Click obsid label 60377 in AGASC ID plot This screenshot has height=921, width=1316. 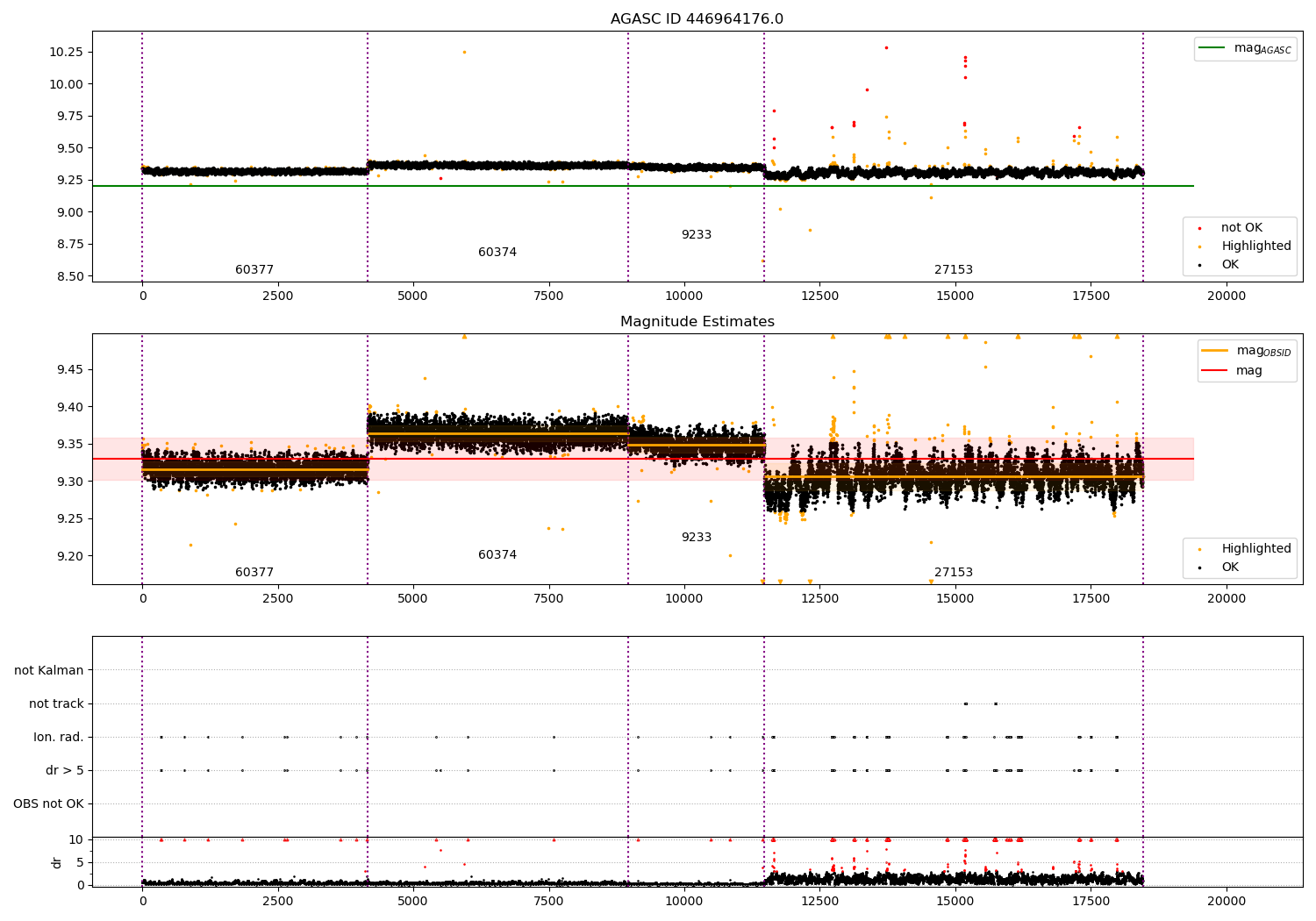click(x=254, y=270)
